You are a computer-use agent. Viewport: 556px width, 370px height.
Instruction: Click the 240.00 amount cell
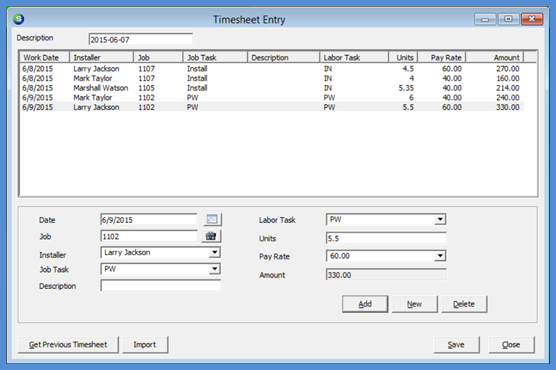click(x=507, y=97)
